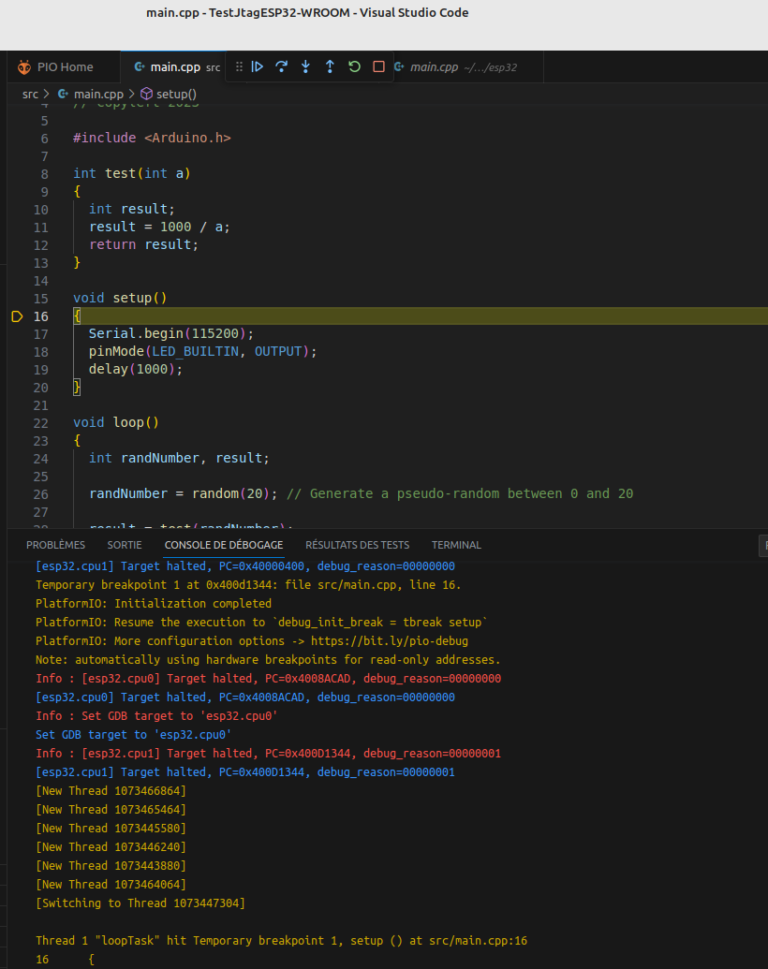
Task: Click the Step Out debug icon
Action: point(330,67)
